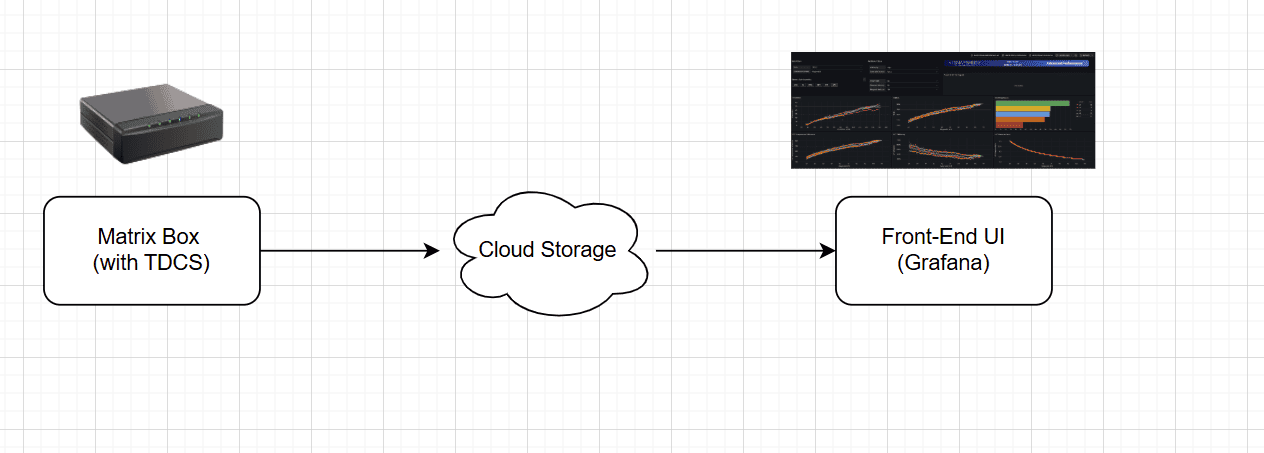Click the arrowhead pointing at Front-End UI box
Screen dimensions: 1264x453
827,250
